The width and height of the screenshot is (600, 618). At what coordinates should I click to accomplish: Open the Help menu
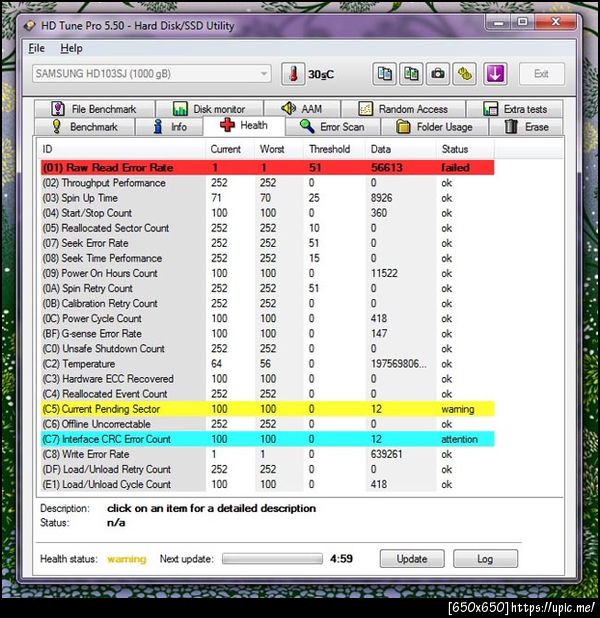coord(71,48)
